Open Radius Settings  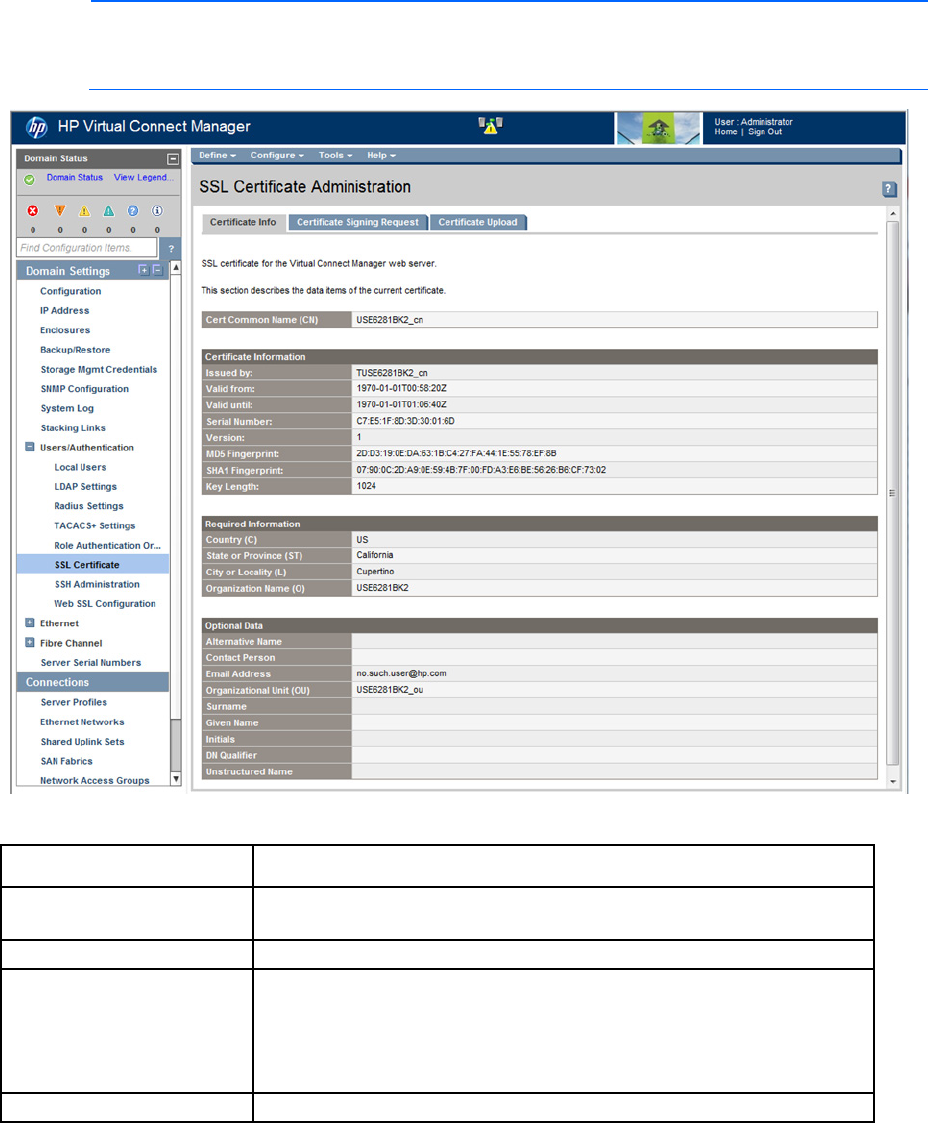[89, 506]
